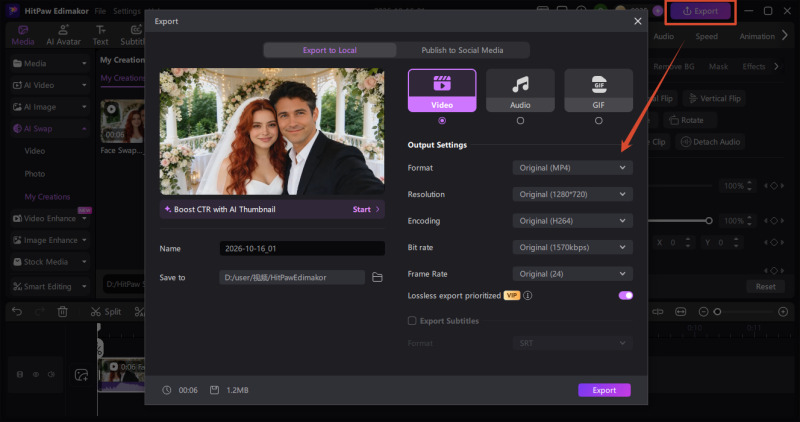
Task: Expand more tabs with the chevron after Animation
Action: point(784,36)
